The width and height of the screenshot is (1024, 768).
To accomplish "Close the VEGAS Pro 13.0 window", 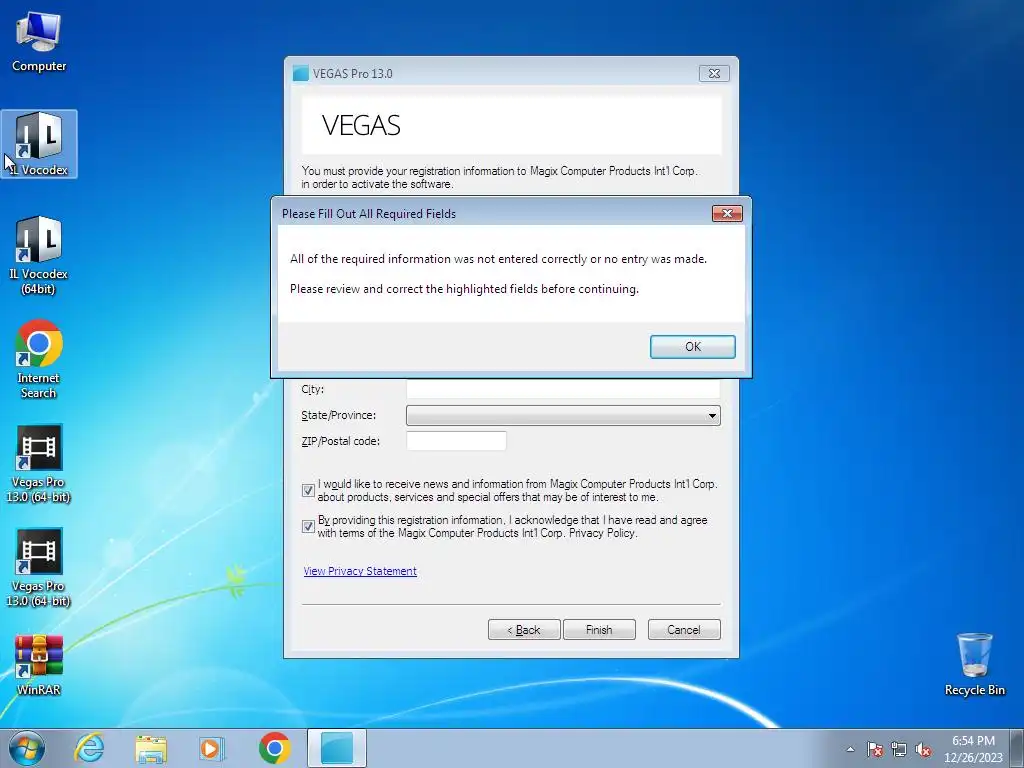I will [714, 74].
